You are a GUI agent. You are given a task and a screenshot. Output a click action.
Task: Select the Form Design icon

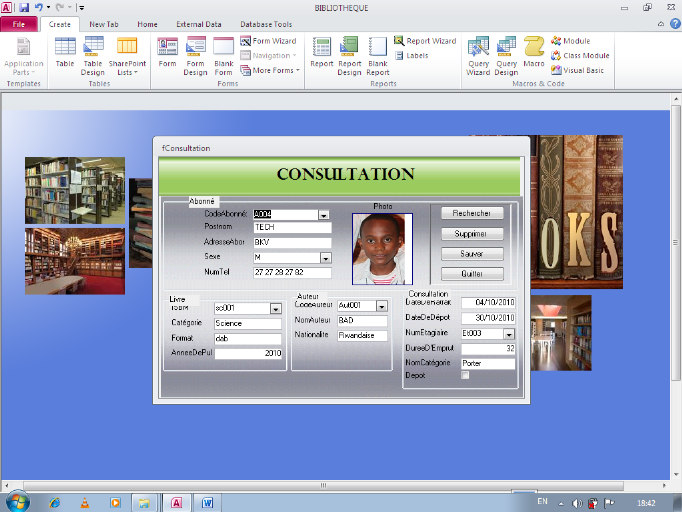click(x=196, y=56)
